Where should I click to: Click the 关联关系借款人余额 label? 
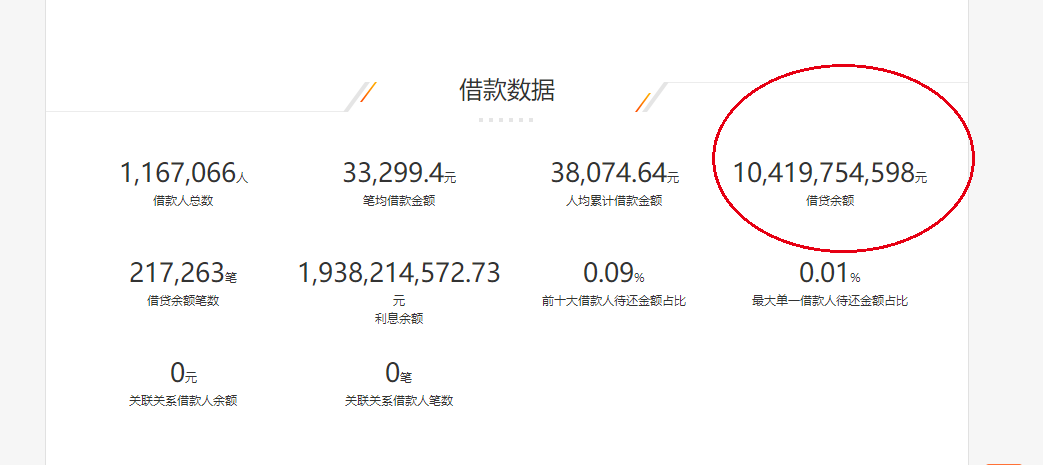[183, 401]
